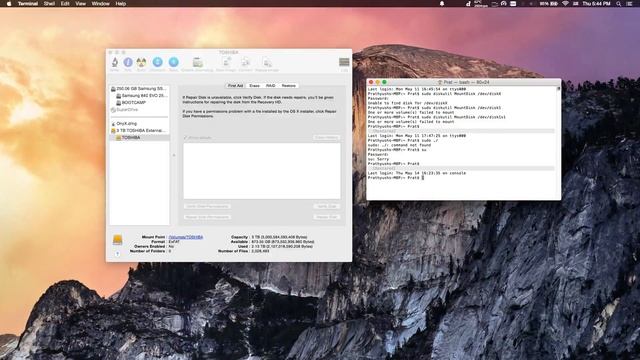Open the Shell menu
The width and height of the screenshot is (640, 360).
pyautogui.click(x=49, y=4)
